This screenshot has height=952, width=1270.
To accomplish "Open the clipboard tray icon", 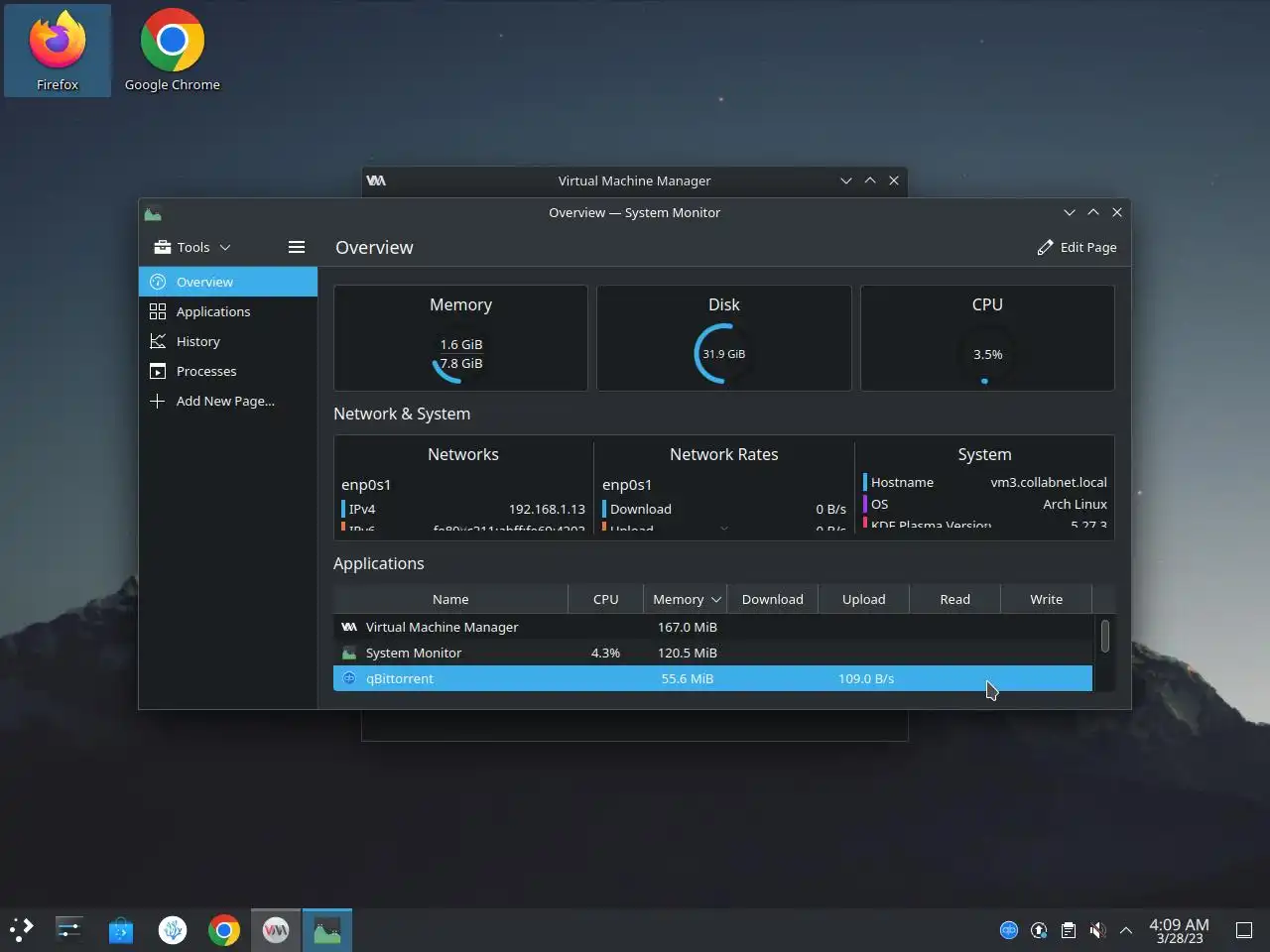I will click(1068, 930).
